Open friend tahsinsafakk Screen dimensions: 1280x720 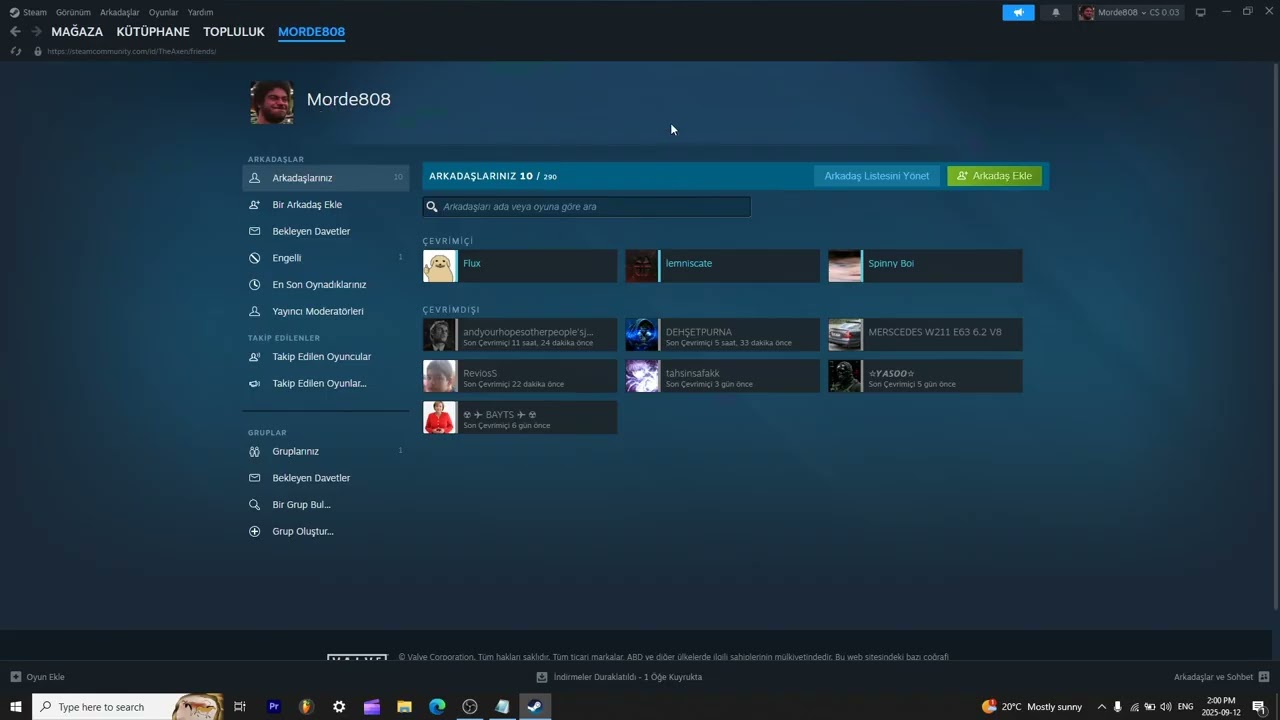(x=722, y=376)
